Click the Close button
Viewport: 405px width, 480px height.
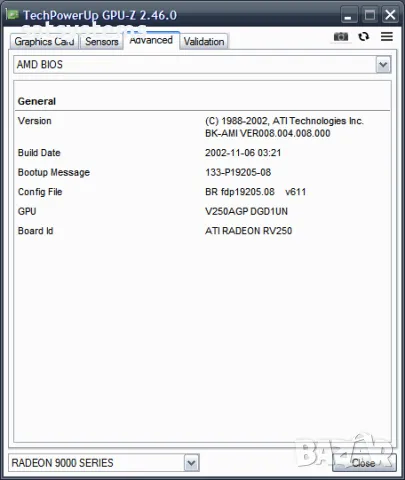[x=364, y=463]
